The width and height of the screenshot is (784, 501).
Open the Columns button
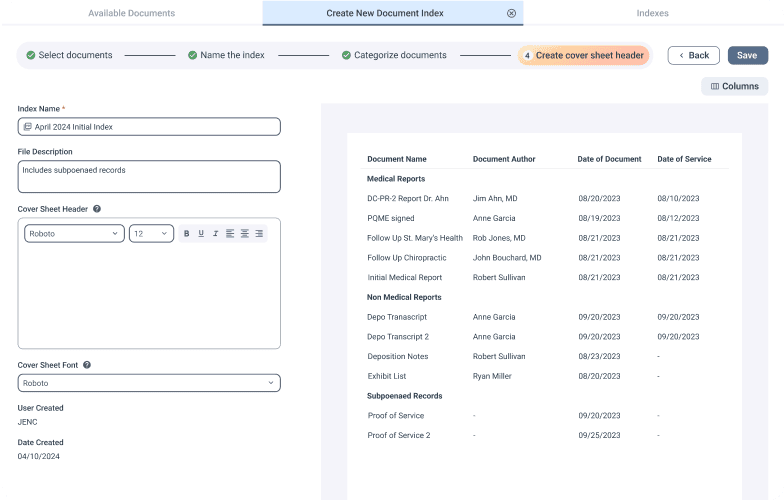coord(734,86)
